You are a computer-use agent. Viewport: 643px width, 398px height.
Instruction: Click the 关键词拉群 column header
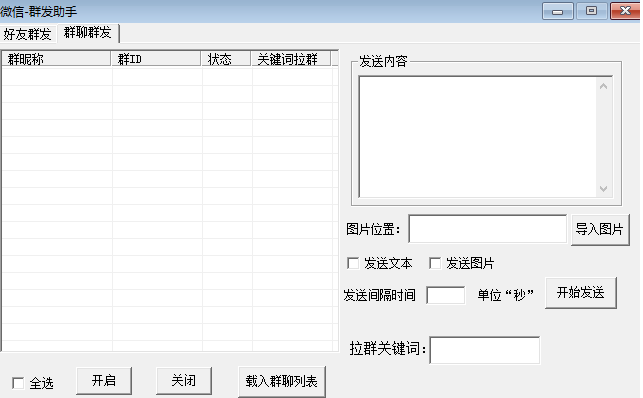pos(291,59)
